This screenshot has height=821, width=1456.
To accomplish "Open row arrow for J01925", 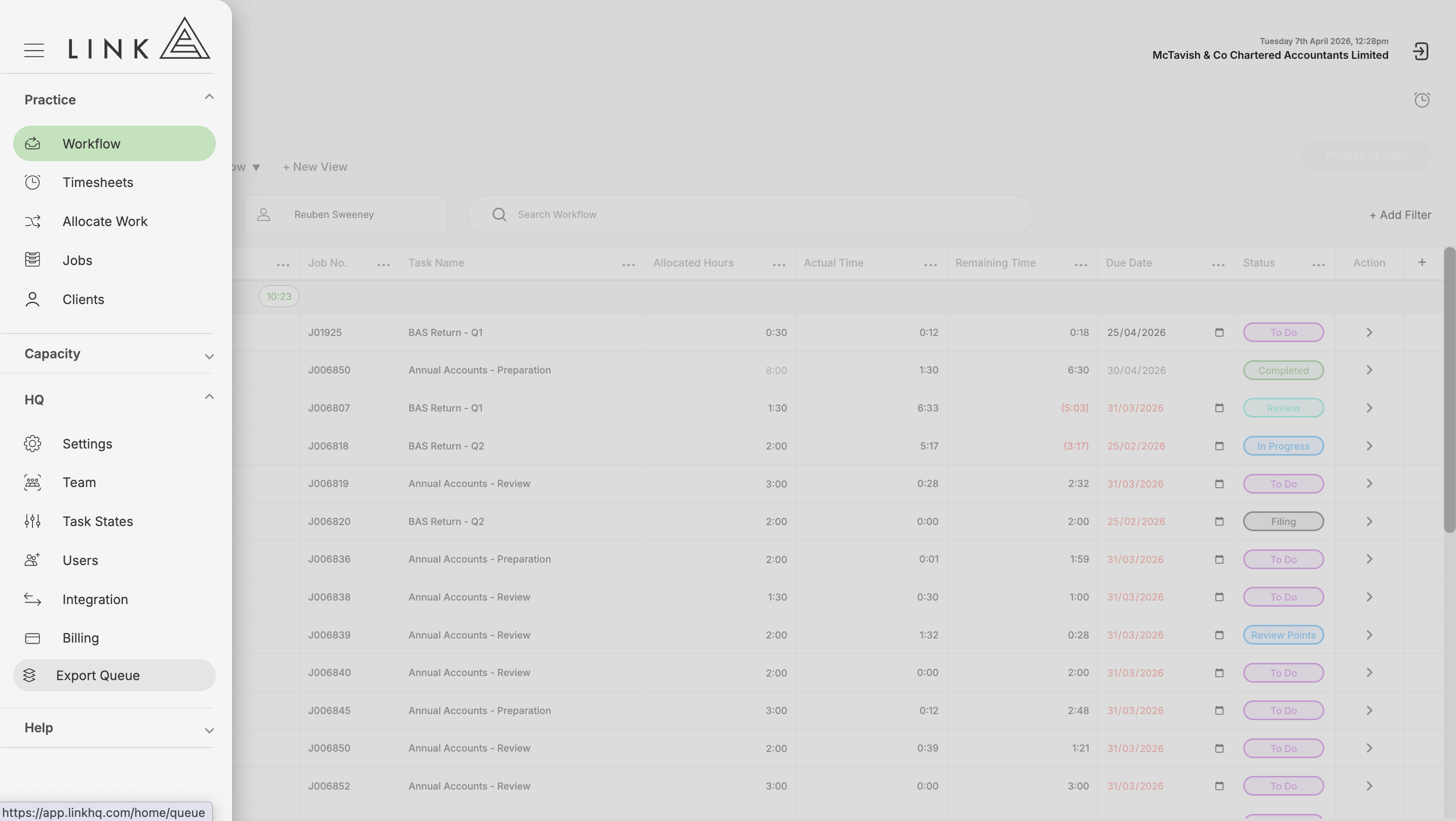I will (x=1369, y=332).
